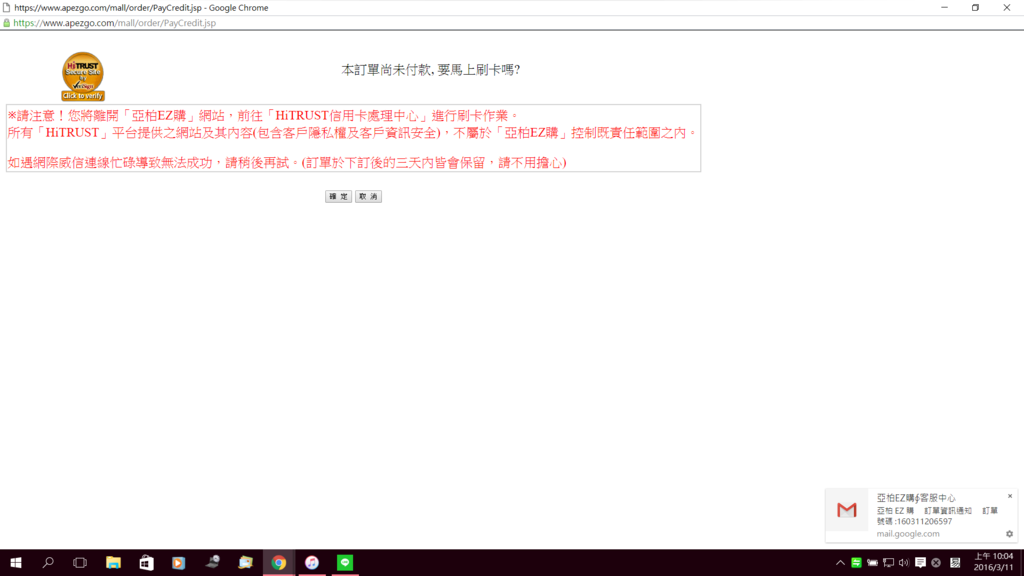Viewport: 1024px width, 576px height.
Task: Switch to LINE app in taskbar
Action: (345, 562)
